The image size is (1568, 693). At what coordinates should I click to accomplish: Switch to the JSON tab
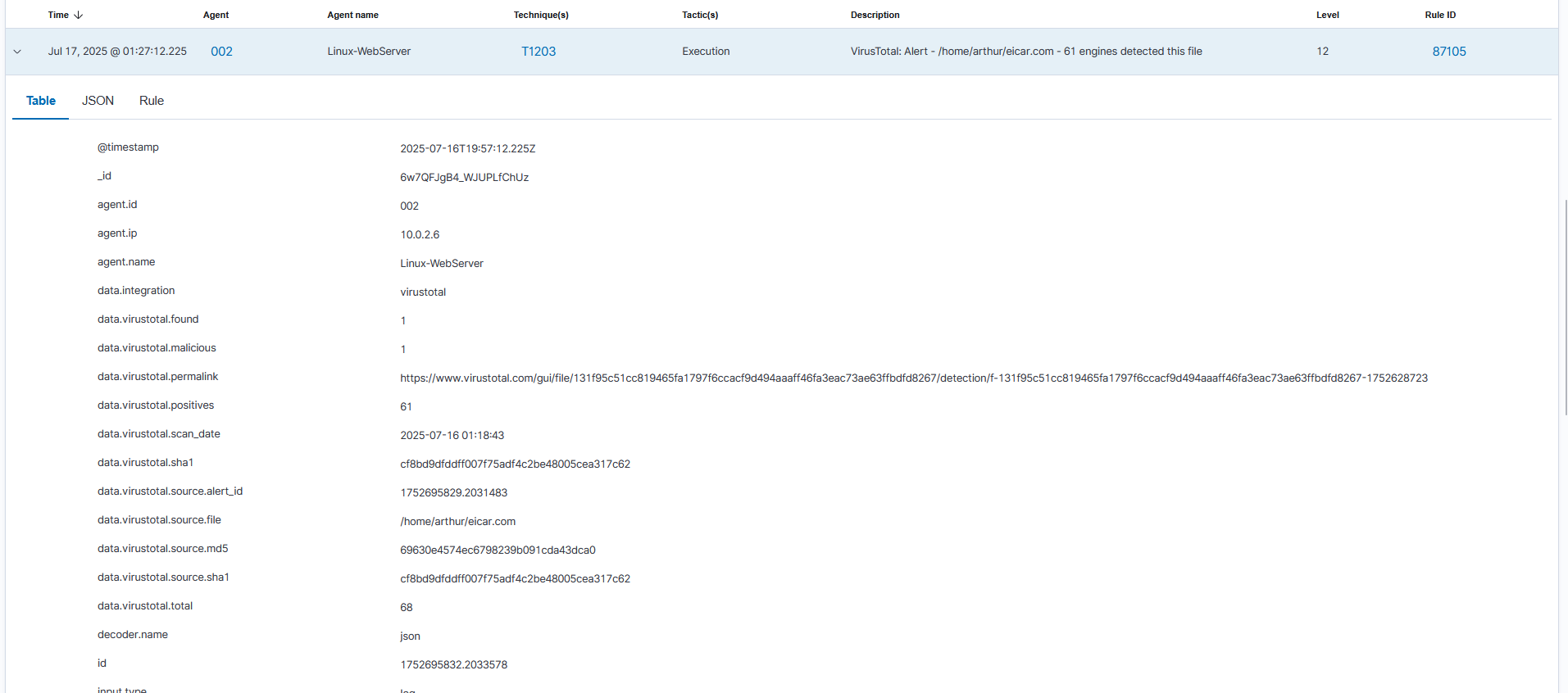[98, 101]
